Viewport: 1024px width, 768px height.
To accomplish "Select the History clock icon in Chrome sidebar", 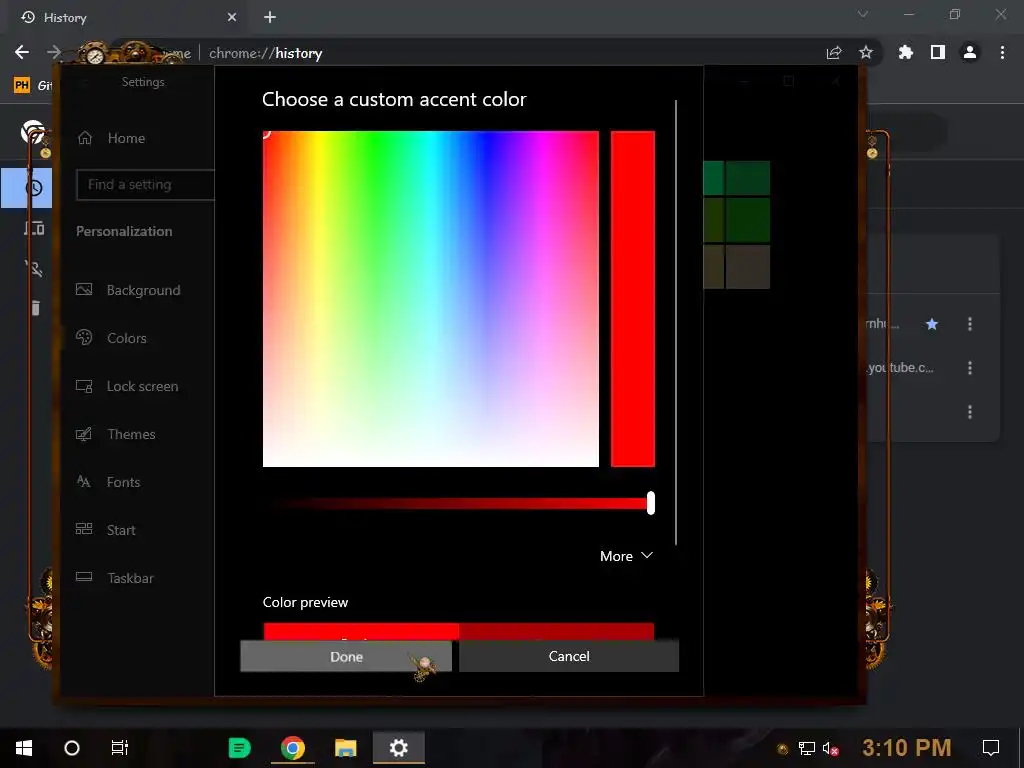I will pyautogui.click(x=34, y=188).
